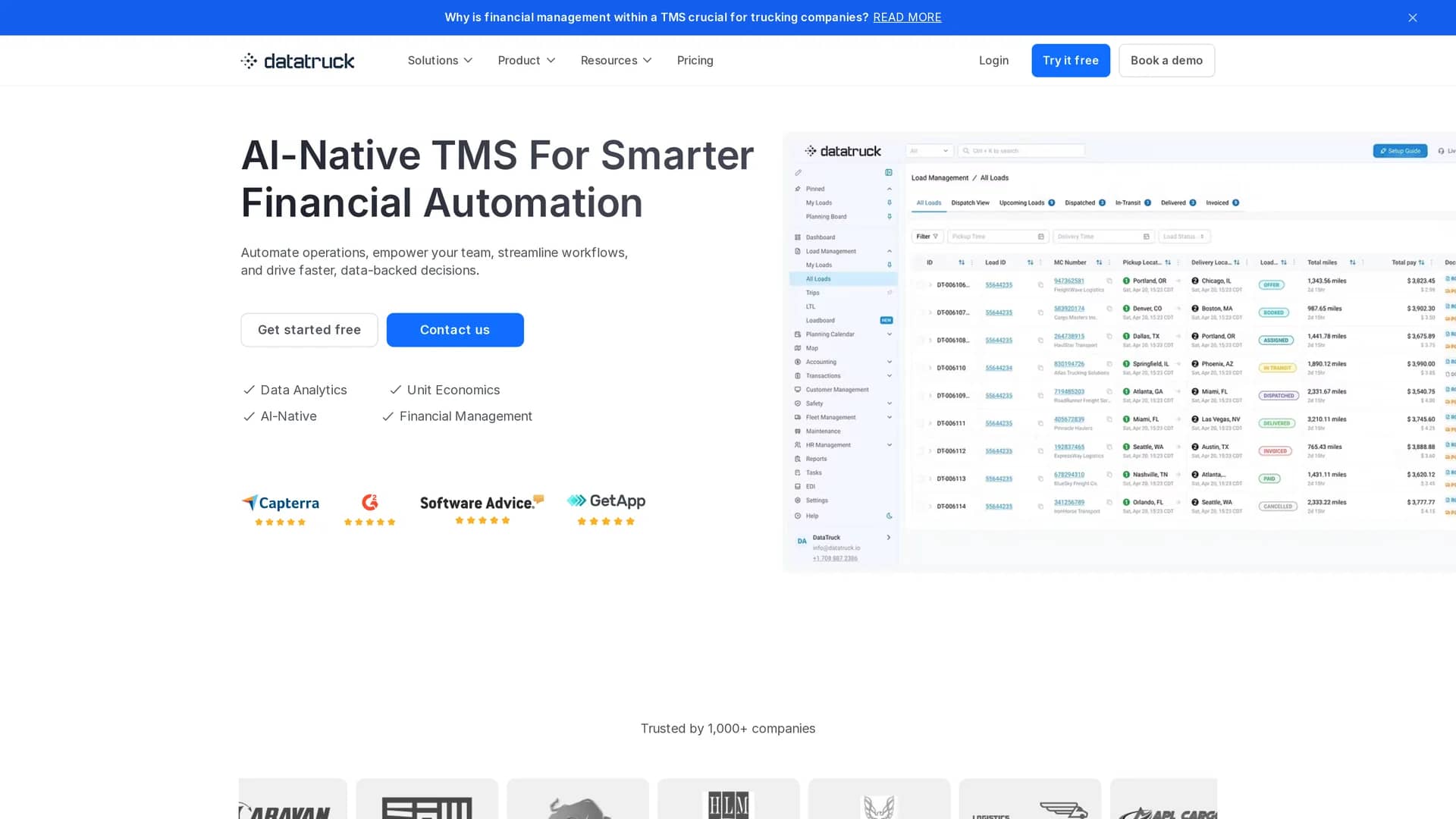
Task: Open the Fleet Management sidebar icon
Action: coord(798,418)
